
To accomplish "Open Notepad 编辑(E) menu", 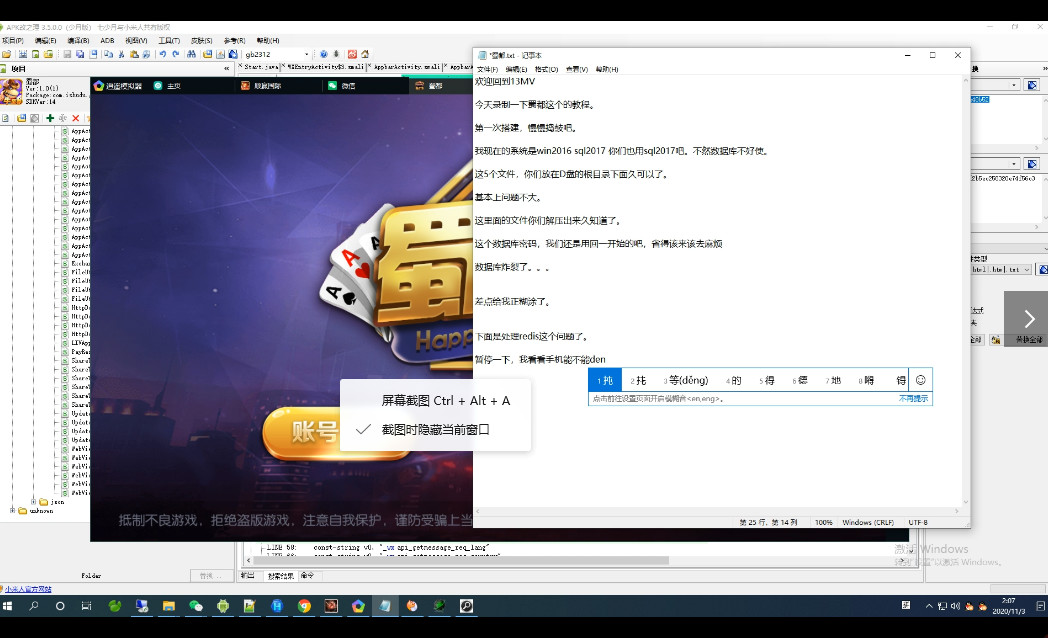I will [516, 69].
